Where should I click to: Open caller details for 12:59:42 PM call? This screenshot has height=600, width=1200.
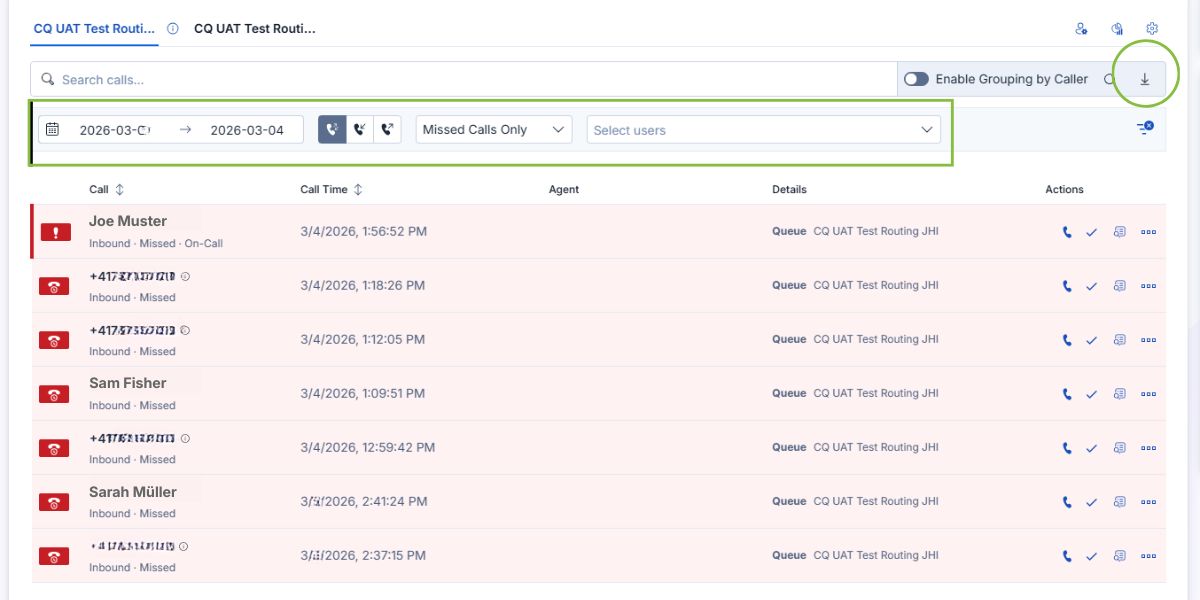tap(1120, 448)
